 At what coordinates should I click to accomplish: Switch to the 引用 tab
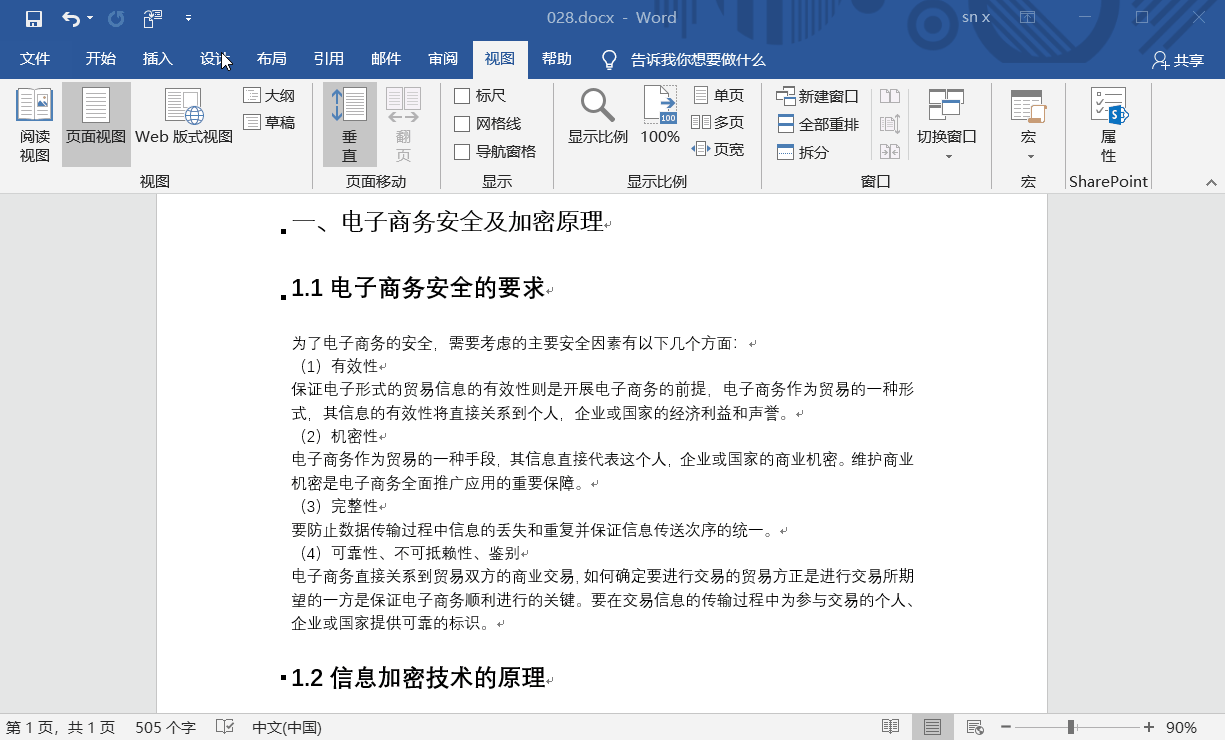328,59
